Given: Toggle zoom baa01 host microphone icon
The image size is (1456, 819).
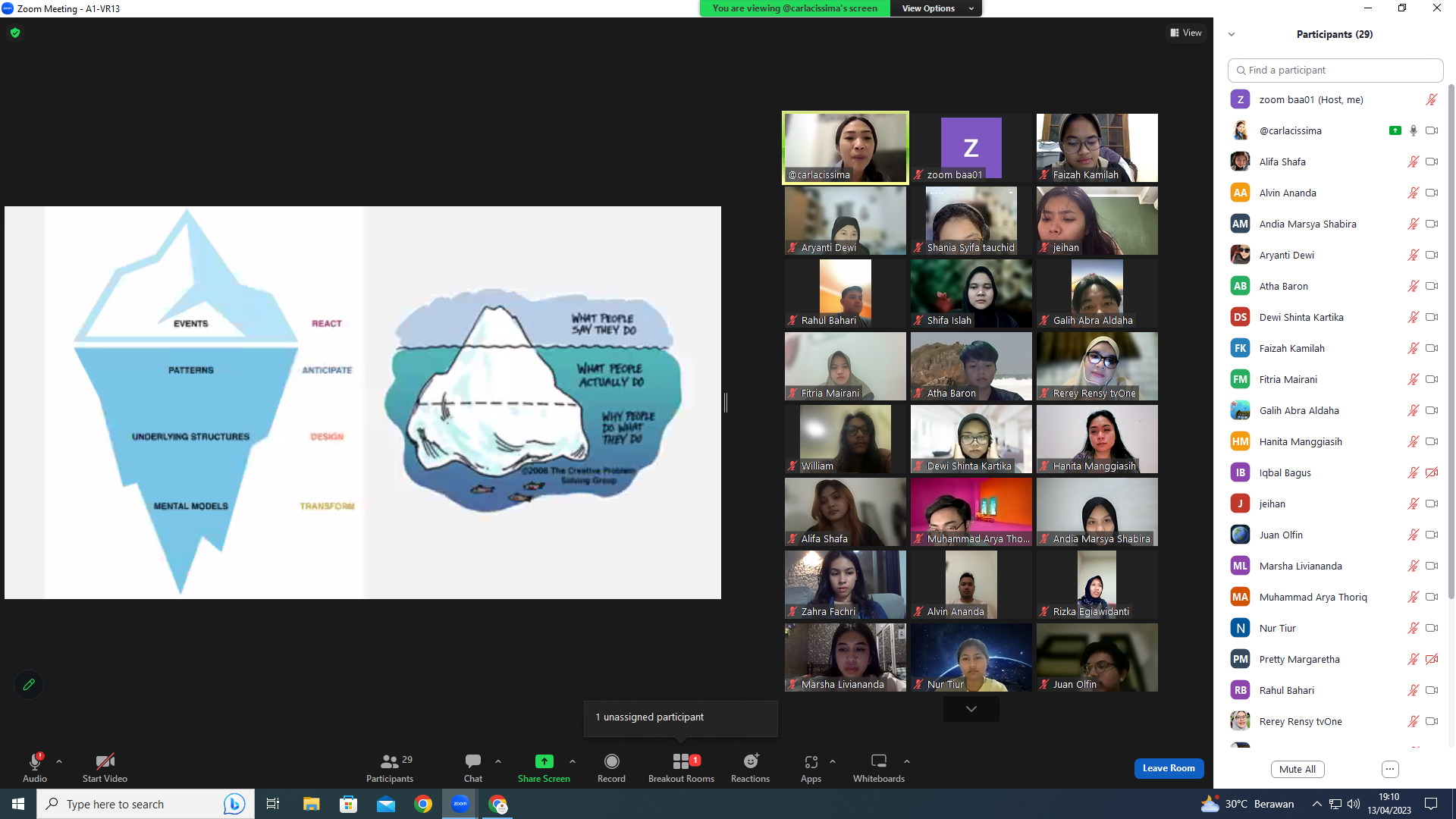Looking at the screenshot, I should point(1432,99).
